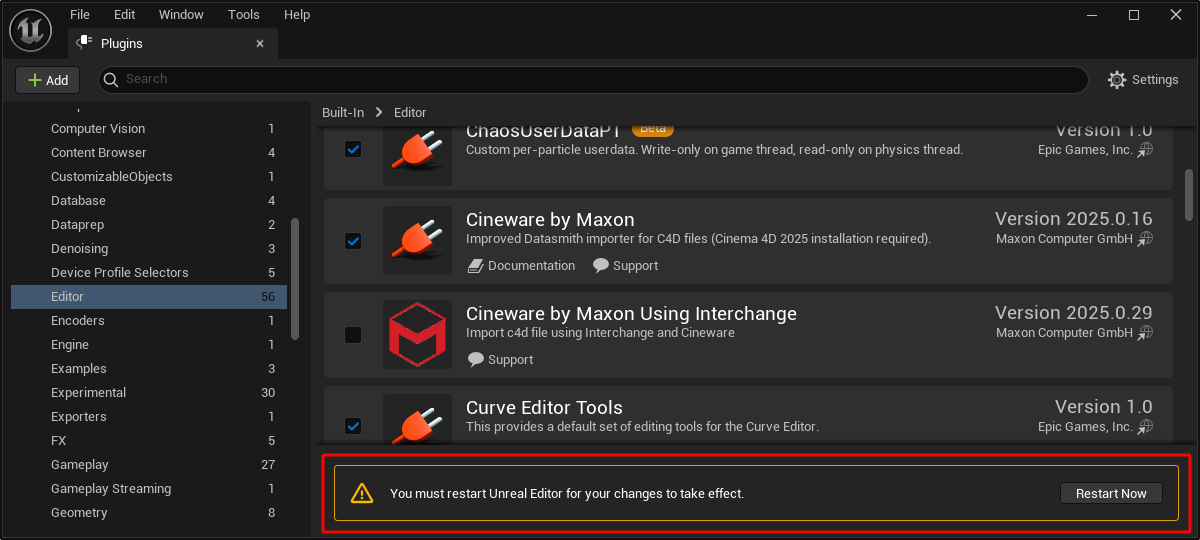Click the Curve Editor Tools title

click(x=544, y=408)
